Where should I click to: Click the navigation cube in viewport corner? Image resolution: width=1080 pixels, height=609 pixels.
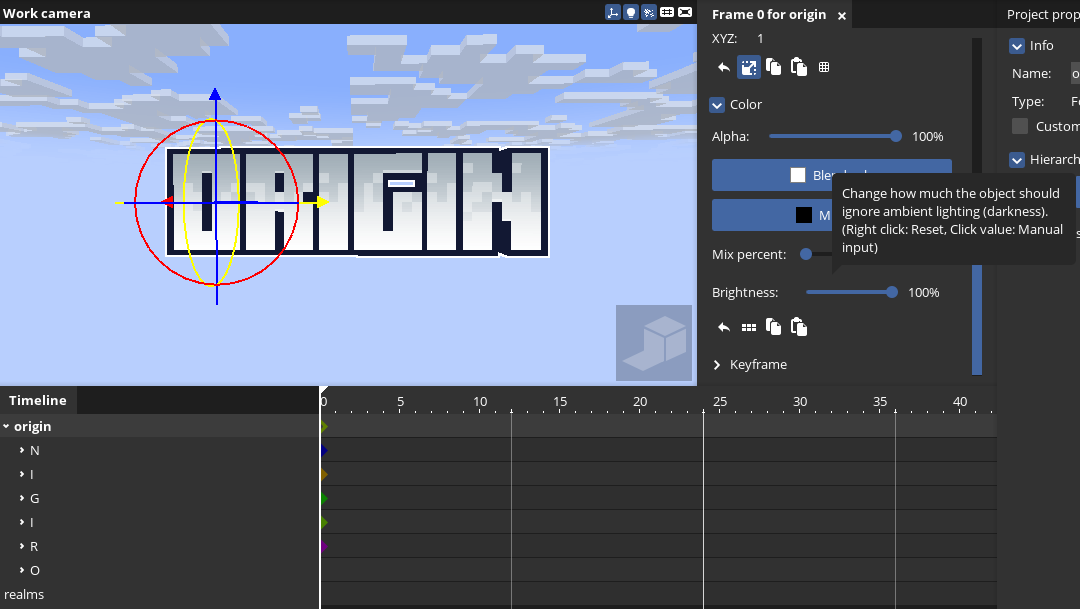pyautogui.click(x=654, y=343)
